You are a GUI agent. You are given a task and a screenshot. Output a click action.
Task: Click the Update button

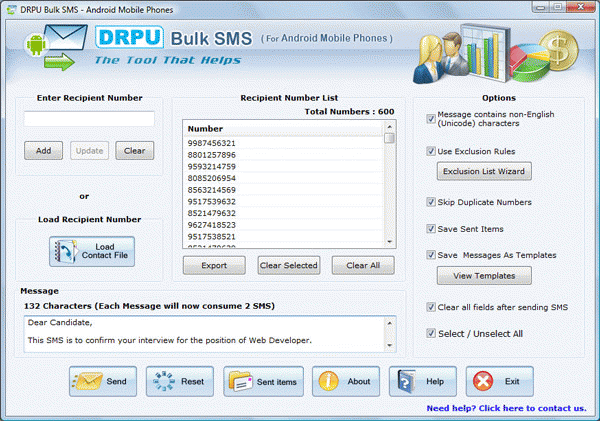pos(89,150)
